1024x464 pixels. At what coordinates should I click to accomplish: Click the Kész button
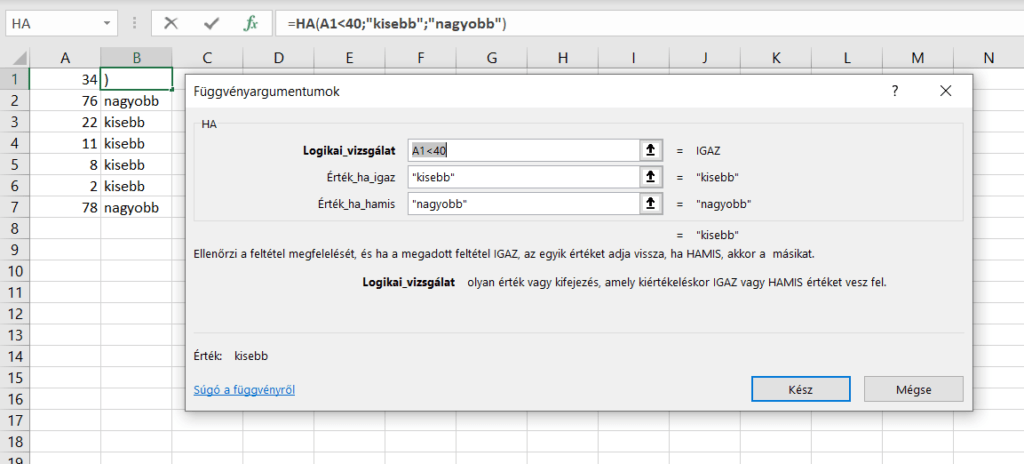pyautogui.click(x=801, y=389)
